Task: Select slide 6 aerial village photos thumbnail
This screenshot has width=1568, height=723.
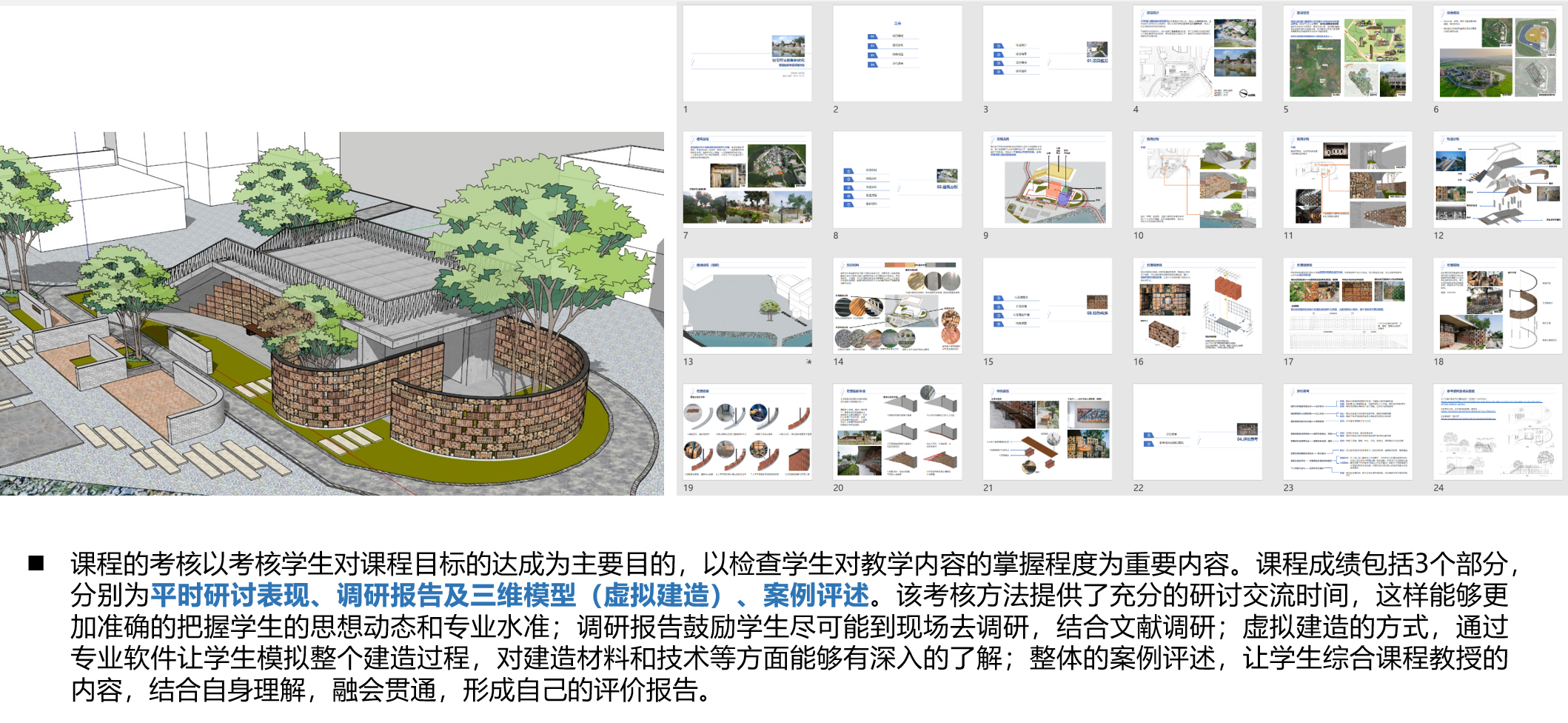Action: click(1497, 54)
